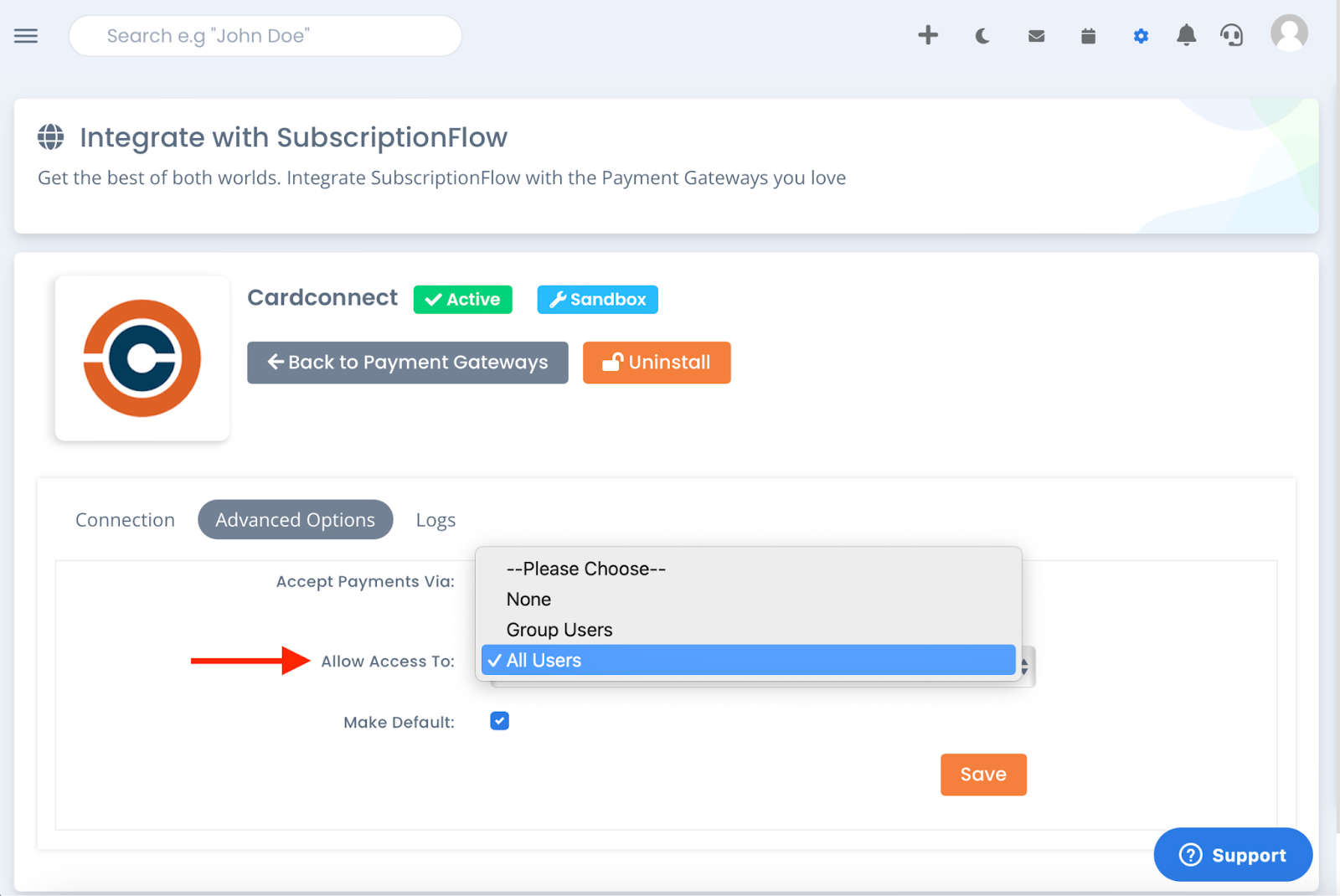Open the user profile avatar

coord(1290,33)
